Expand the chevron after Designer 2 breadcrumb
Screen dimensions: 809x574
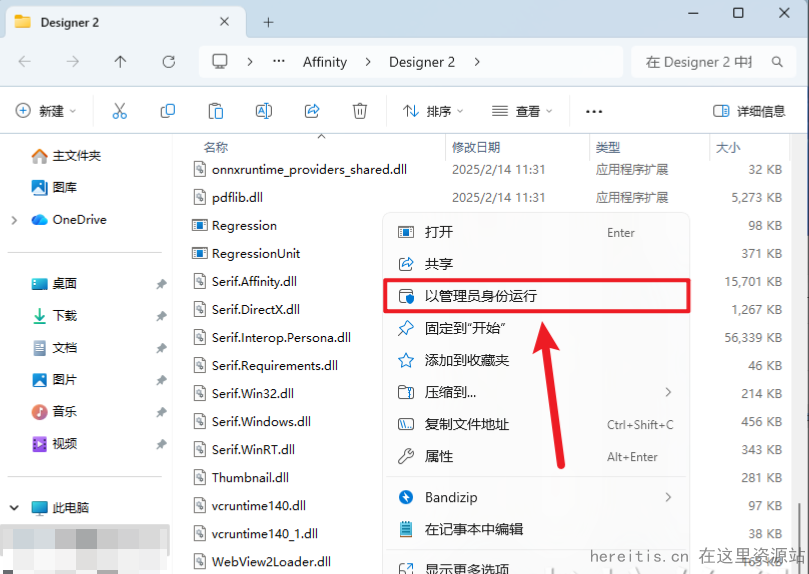point(477,62)
